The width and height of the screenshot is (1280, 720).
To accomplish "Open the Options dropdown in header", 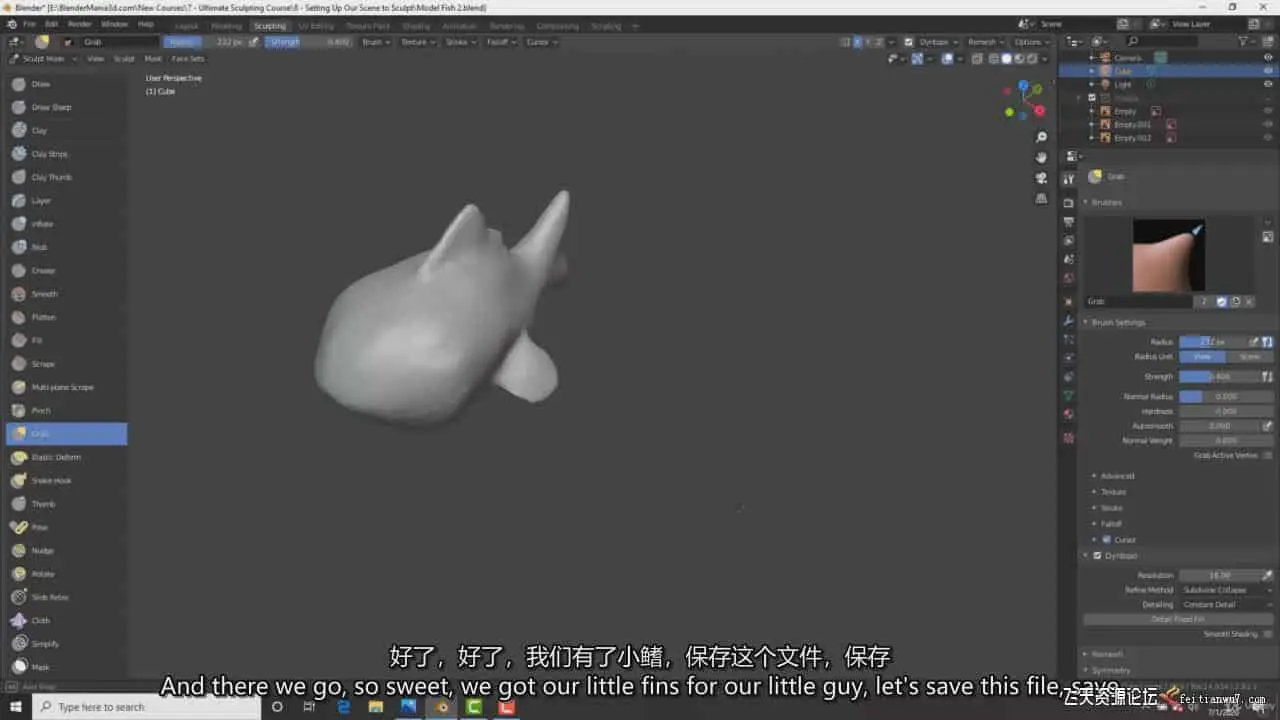I will pyautogui.click(x=1031, y=42).
